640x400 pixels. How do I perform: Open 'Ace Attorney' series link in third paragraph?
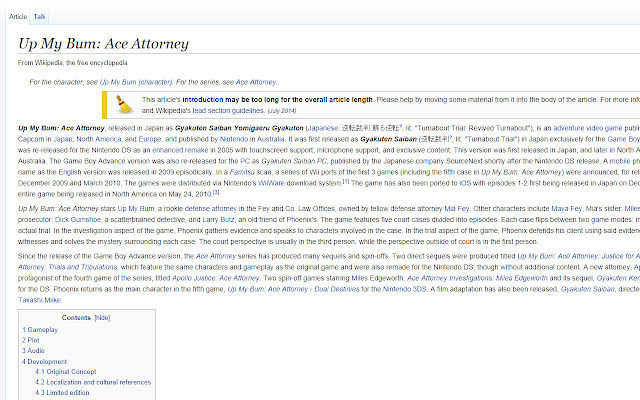pos(216,256)
